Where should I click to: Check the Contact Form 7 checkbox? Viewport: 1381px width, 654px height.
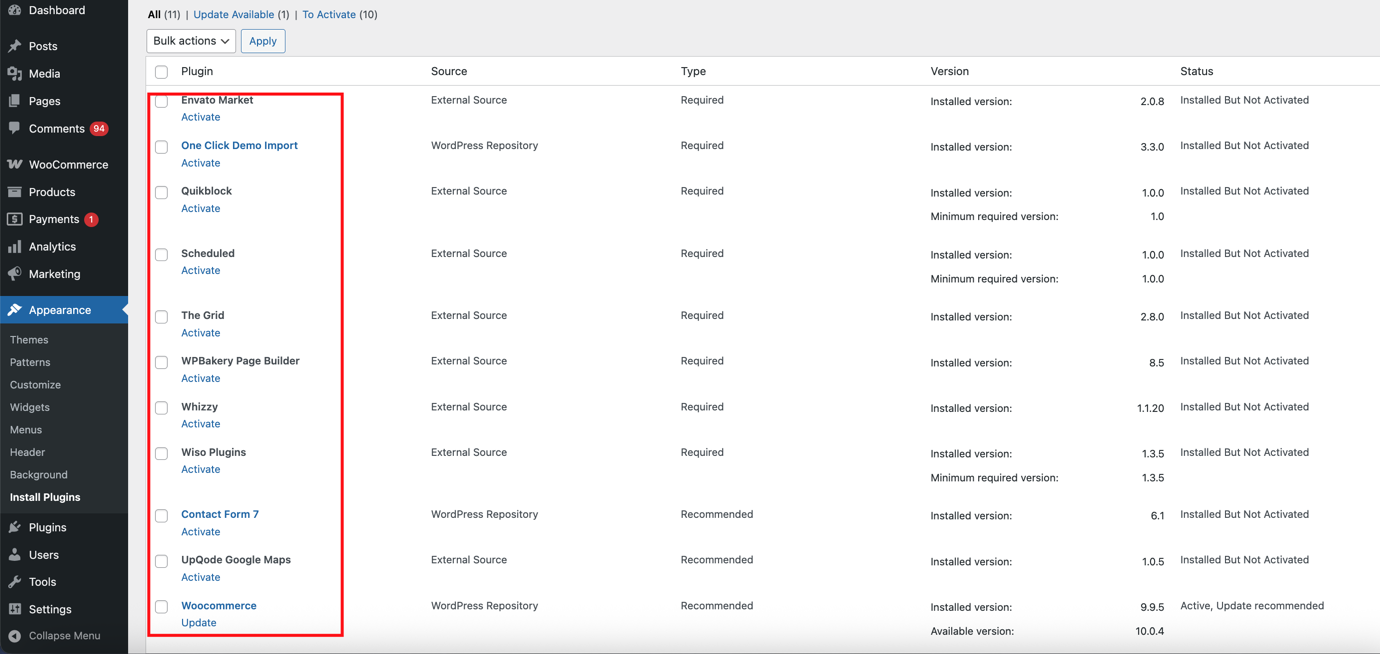[x=161, y=516]
